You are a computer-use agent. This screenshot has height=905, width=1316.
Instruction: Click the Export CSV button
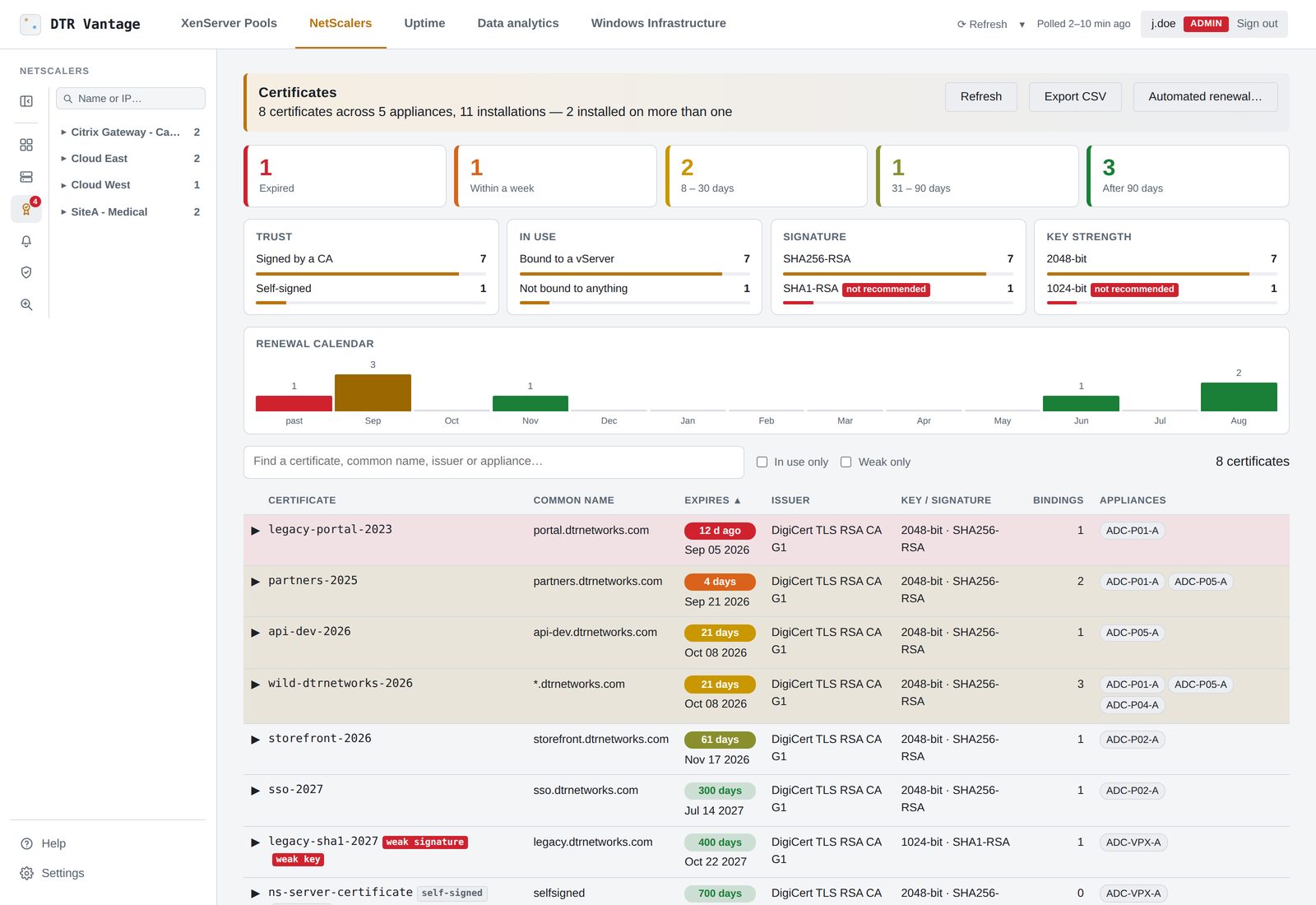[1075, 97]
